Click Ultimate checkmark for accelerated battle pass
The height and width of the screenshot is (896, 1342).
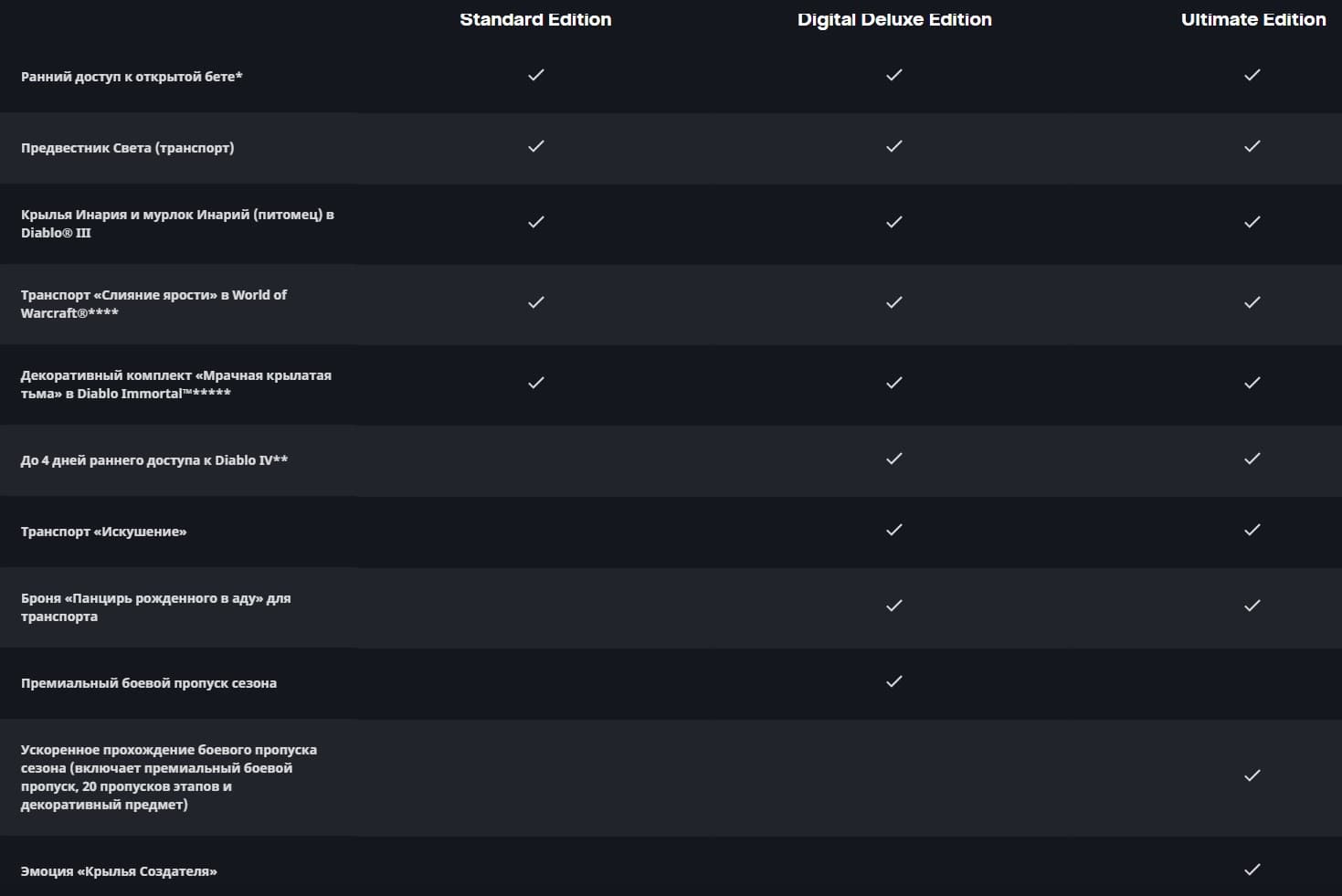point(1252,775)
